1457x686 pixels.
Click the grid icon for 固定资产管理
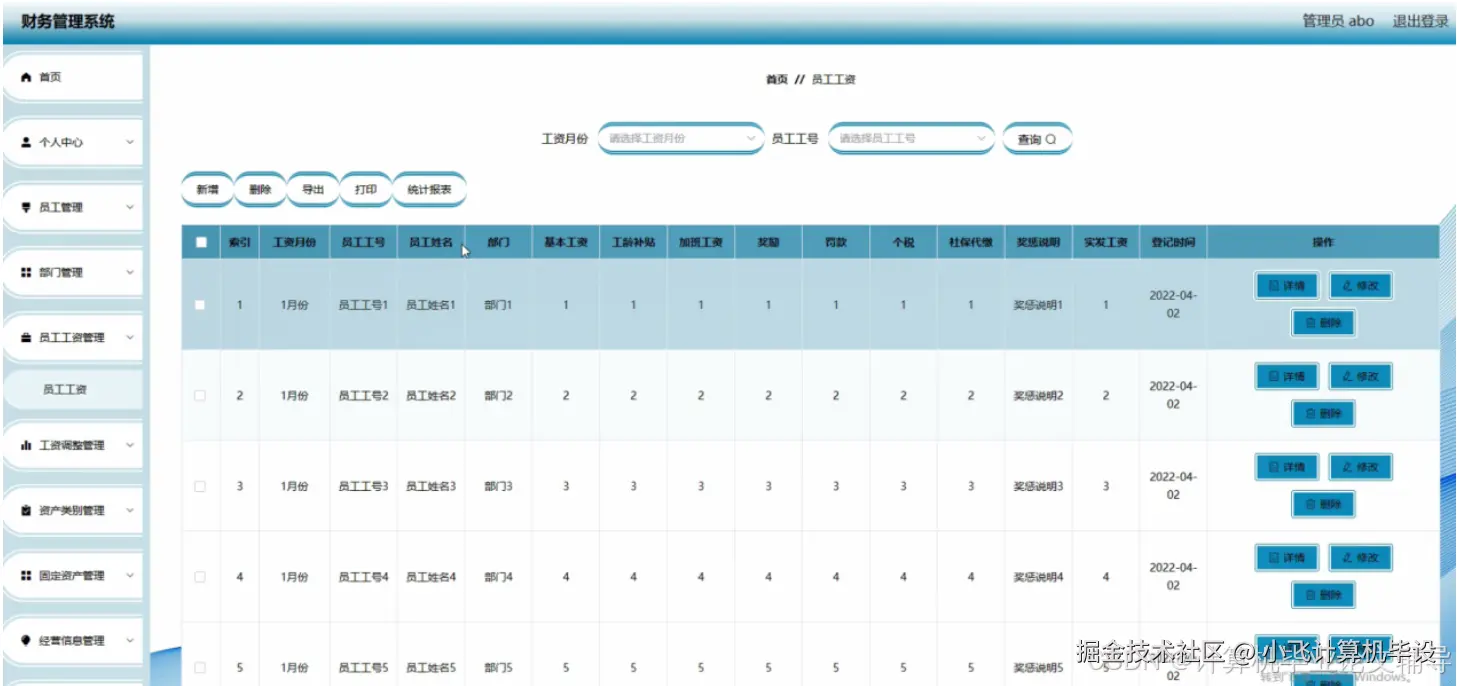click(x=27, y=575)
